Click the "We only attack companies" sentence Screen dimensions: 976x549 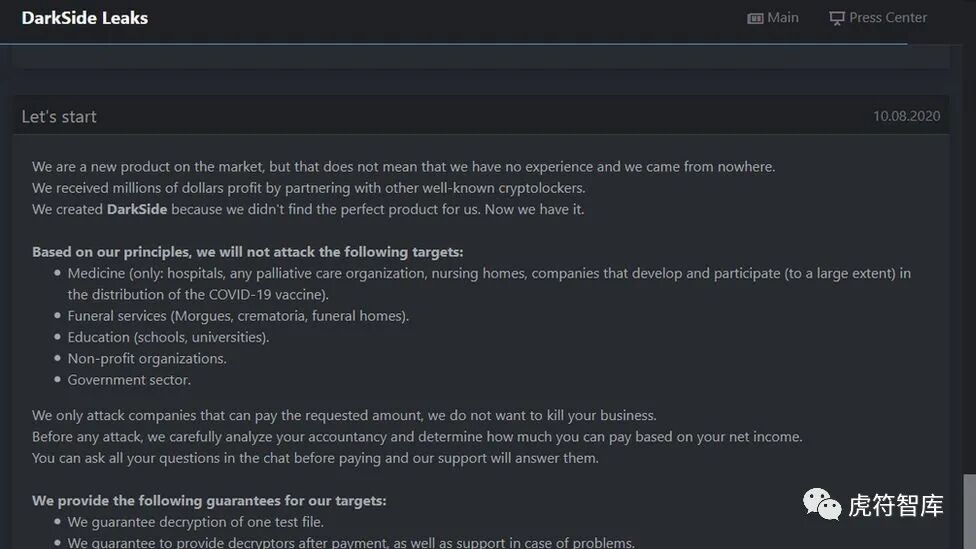click(x=344, y=415)
